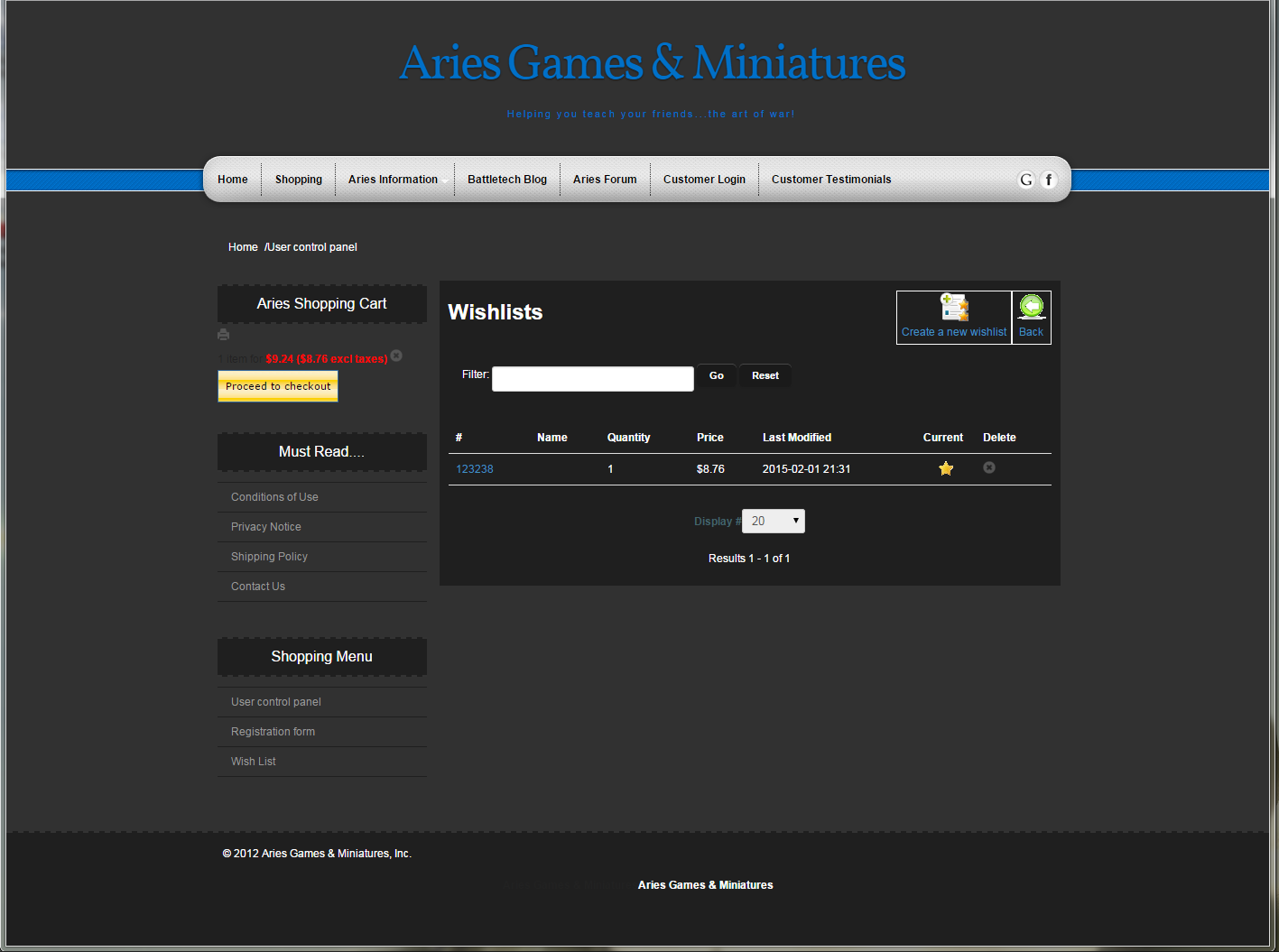This screenshot has height=952, width=1279.
Task: Delete wishlist 123238 using its x icon
Action: [x=989, y=467]
